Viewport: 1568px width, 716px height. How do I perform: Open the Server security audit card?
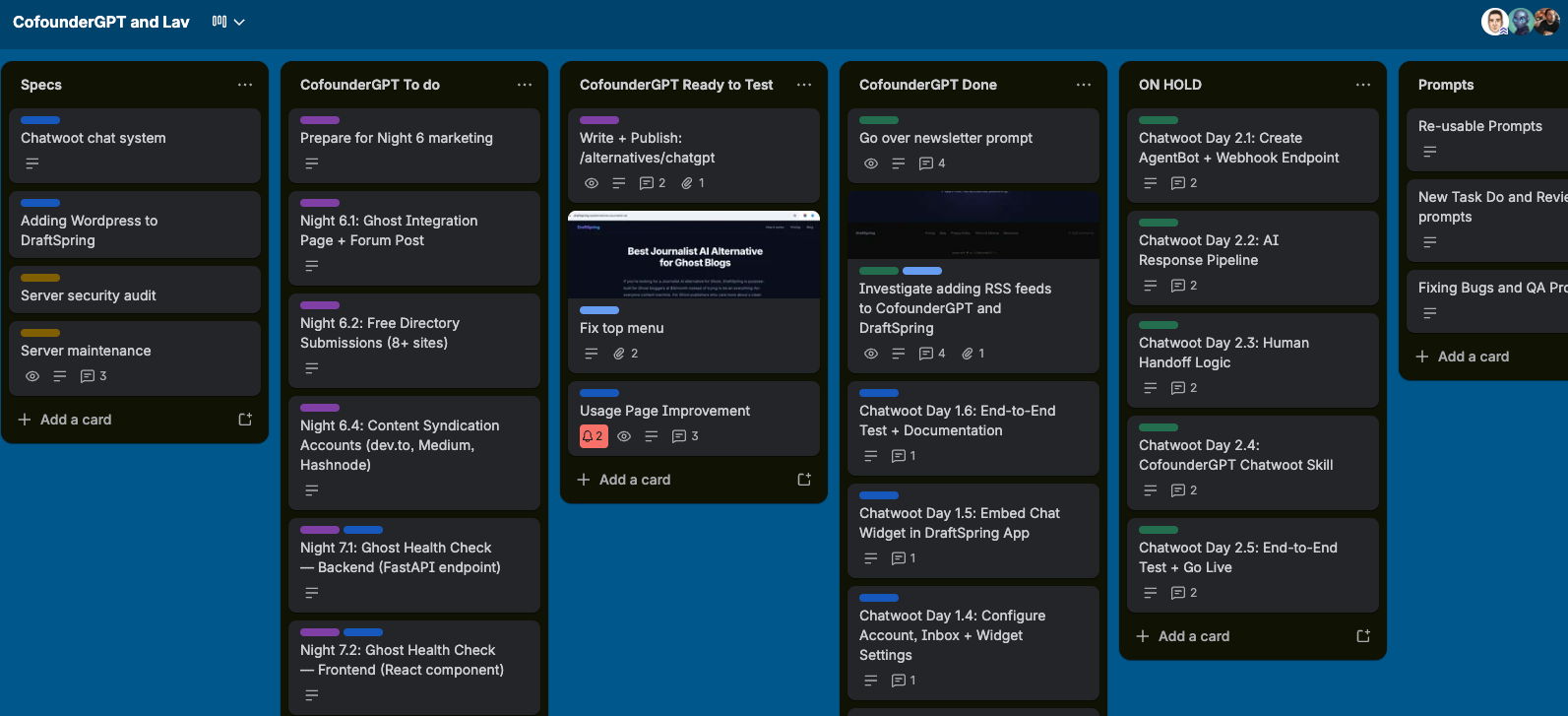click(135, 290)
